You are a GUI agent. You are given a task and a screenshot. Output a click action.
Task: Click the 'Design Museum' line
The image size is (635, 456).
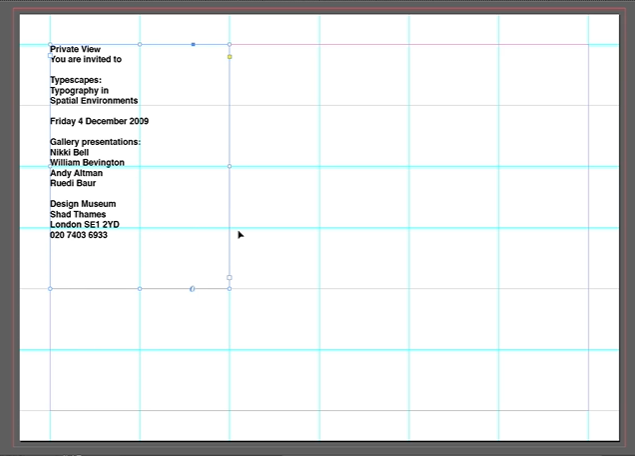(x=83, y=204)
